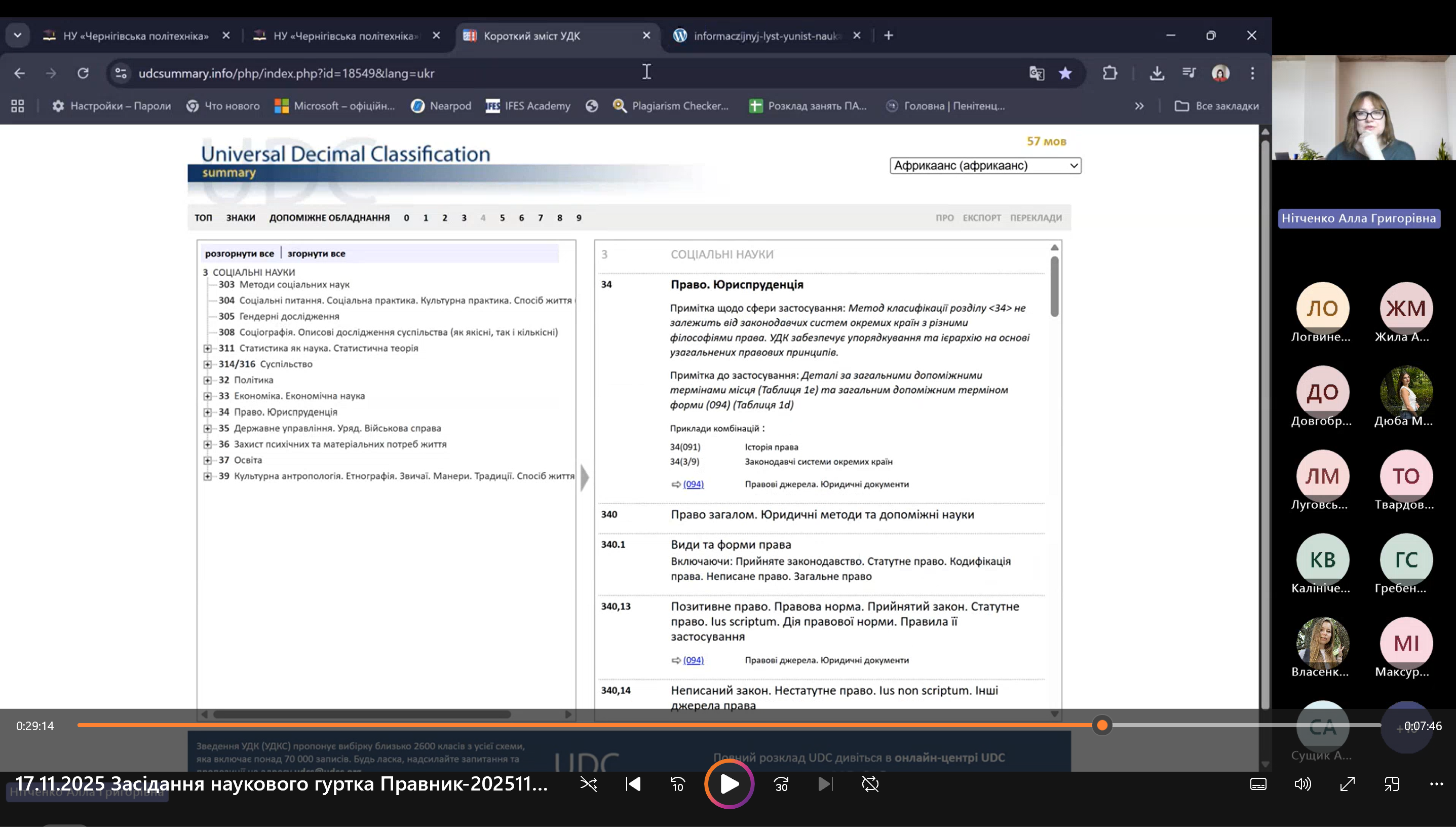Bookmark page with star icon
Image resolution: width=1456 pixels, height=827 pixels.
[x=1065, y=73]
